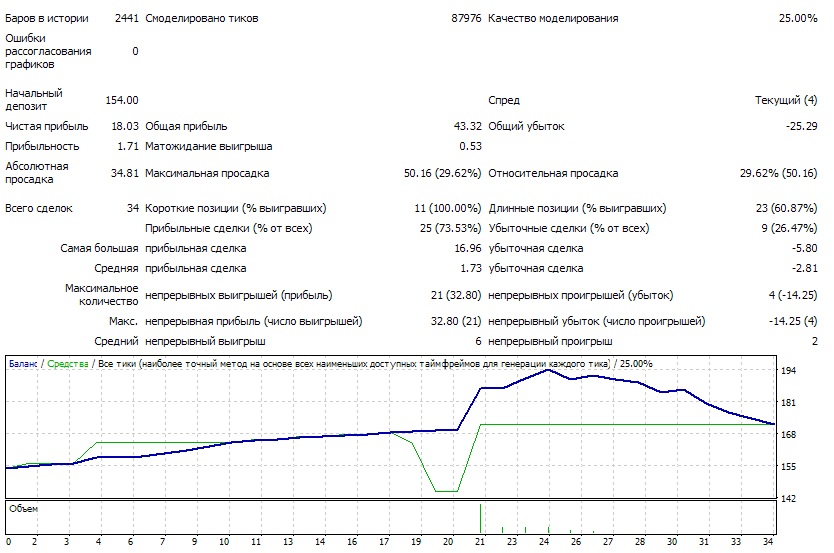834x553 pixels.
Task: Select the expected payoff value 0.53
Action: (x=470, y=146)
